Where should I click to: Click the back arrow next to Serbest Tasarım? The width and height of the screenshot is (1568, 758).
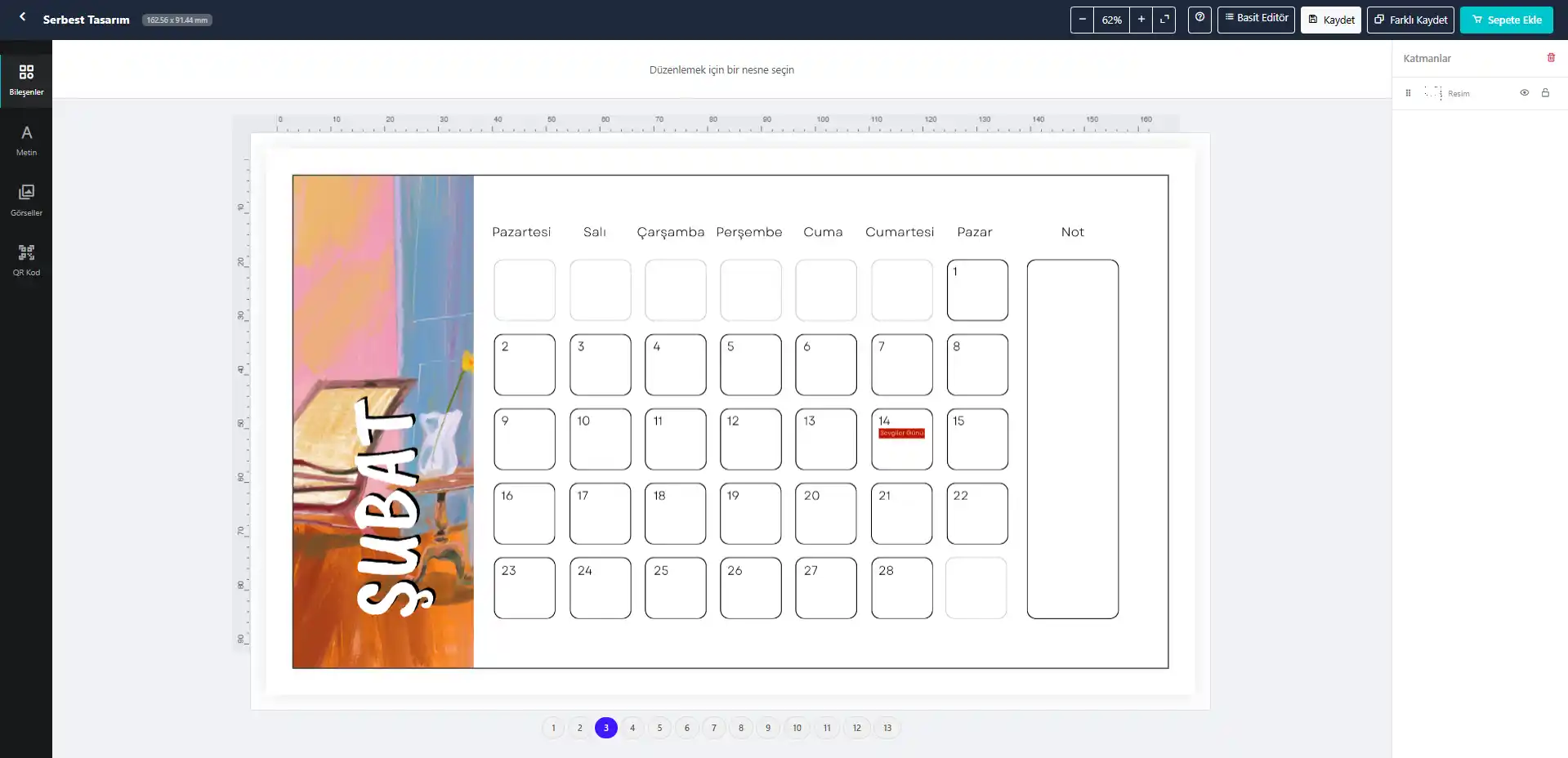click(21, 16)
